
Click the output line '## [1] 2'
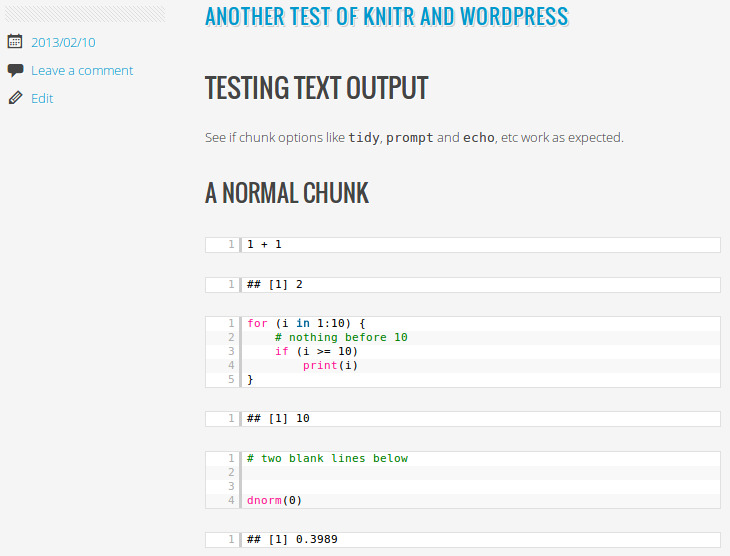(275, 285)
